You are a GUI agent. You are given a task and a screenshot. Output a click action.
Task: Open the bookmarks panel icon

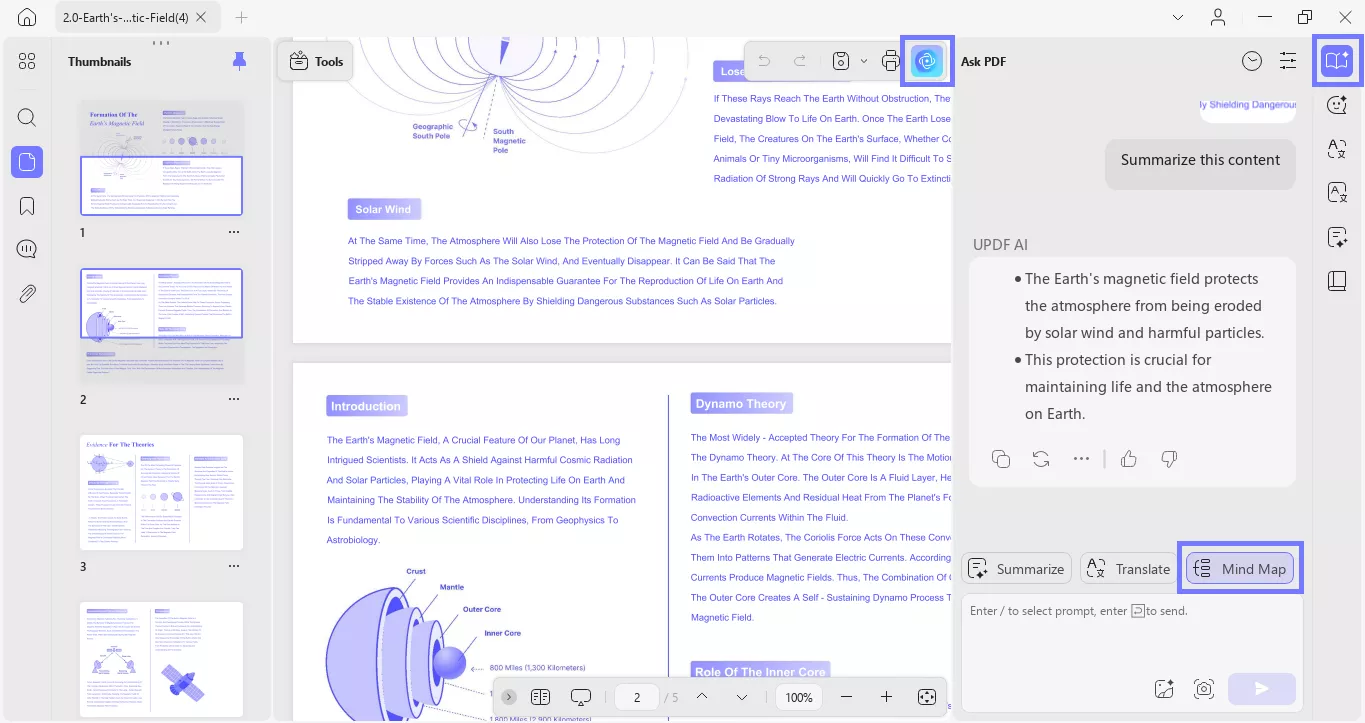click(x=27, y=206)
